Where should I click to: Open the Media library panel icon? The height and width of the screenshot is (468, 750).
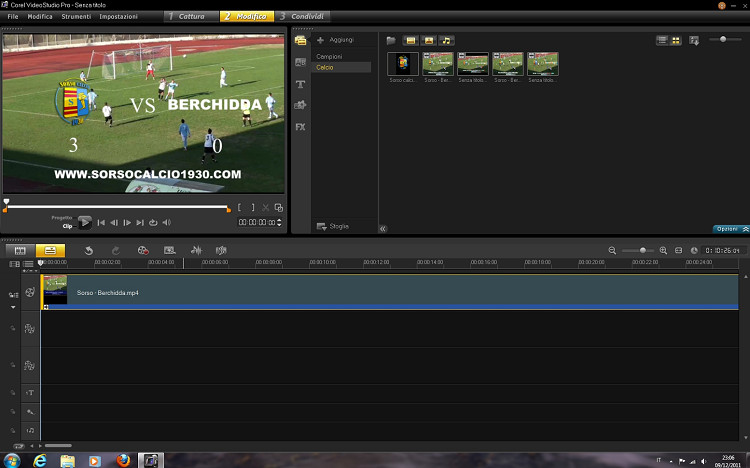[x=300, y=41]
